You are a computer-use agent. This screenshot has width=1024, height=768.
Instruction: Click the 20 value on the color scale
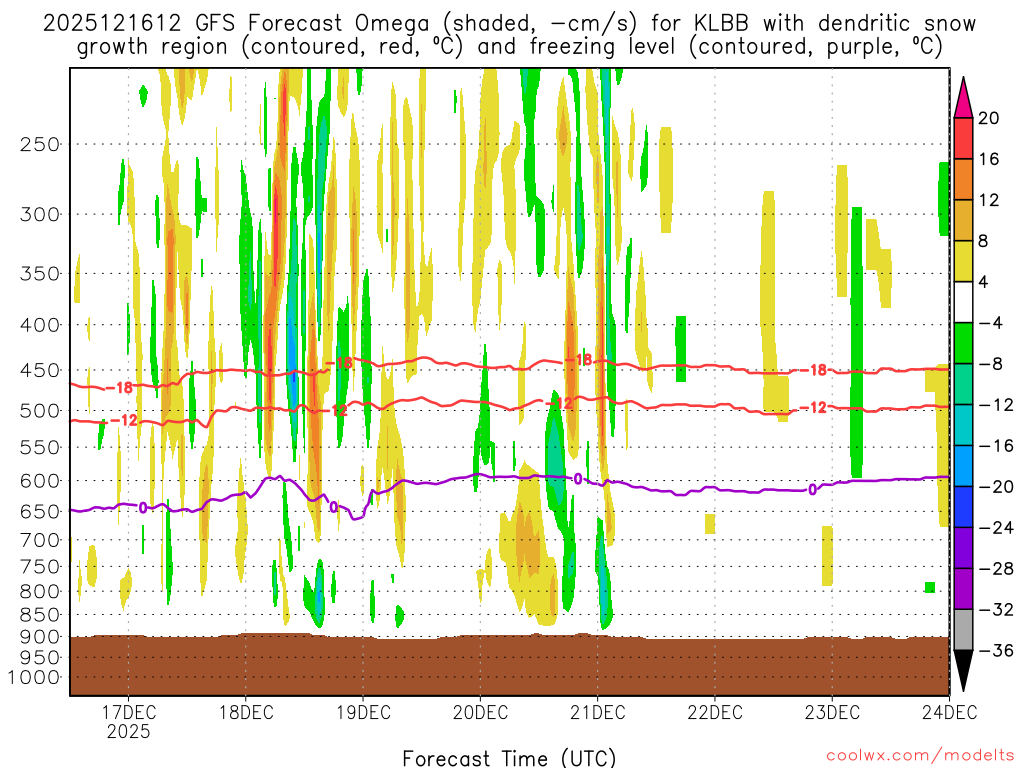[989, 118]
